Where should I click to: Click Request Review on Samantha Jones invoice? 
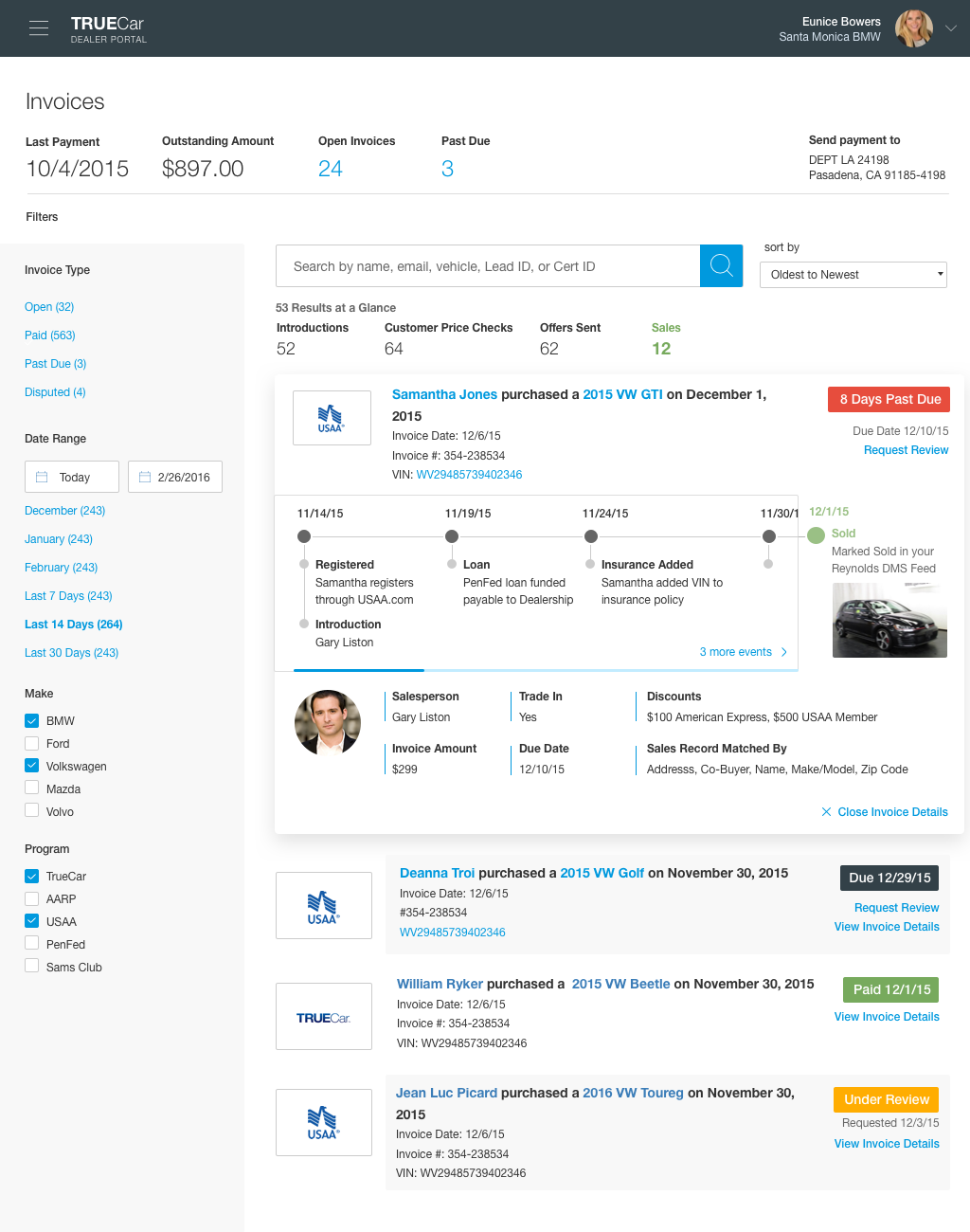(906, 449)
